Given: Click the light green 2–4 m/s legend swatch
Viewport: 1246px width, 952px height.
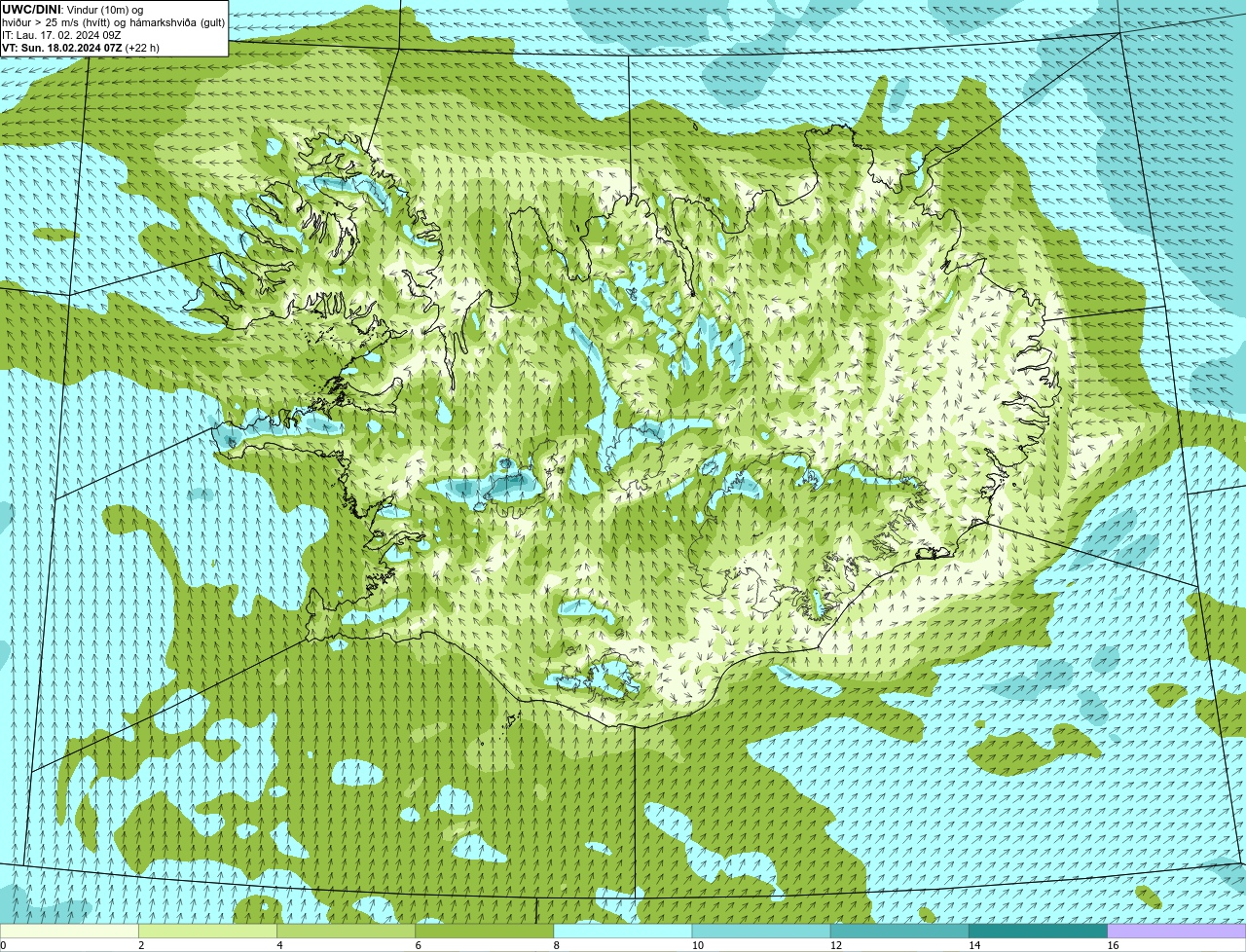Looking at the screenshot, I should (207, 931).
